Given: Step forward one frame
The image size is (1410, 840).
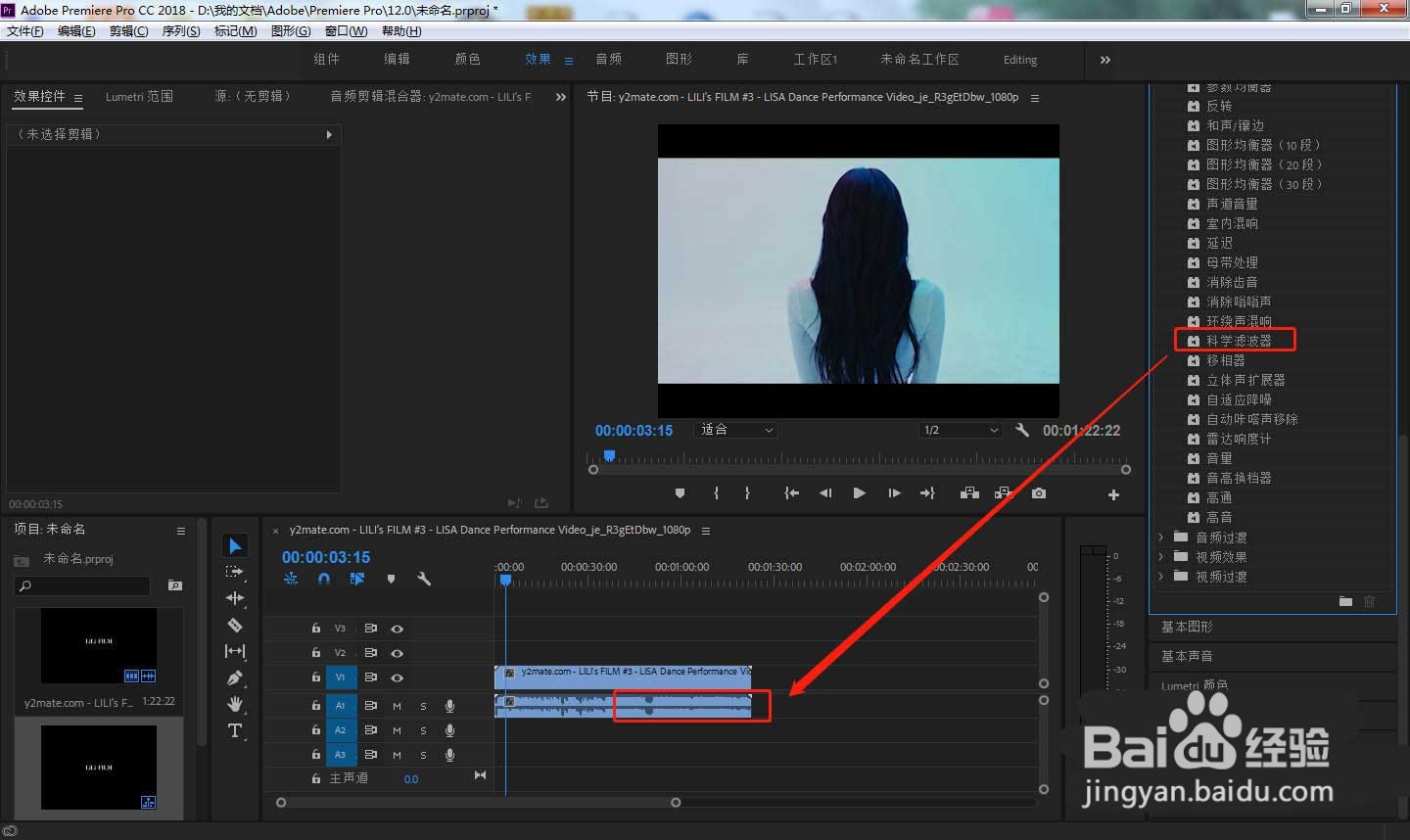Looking at the screenshot, I should coord(894,493).
